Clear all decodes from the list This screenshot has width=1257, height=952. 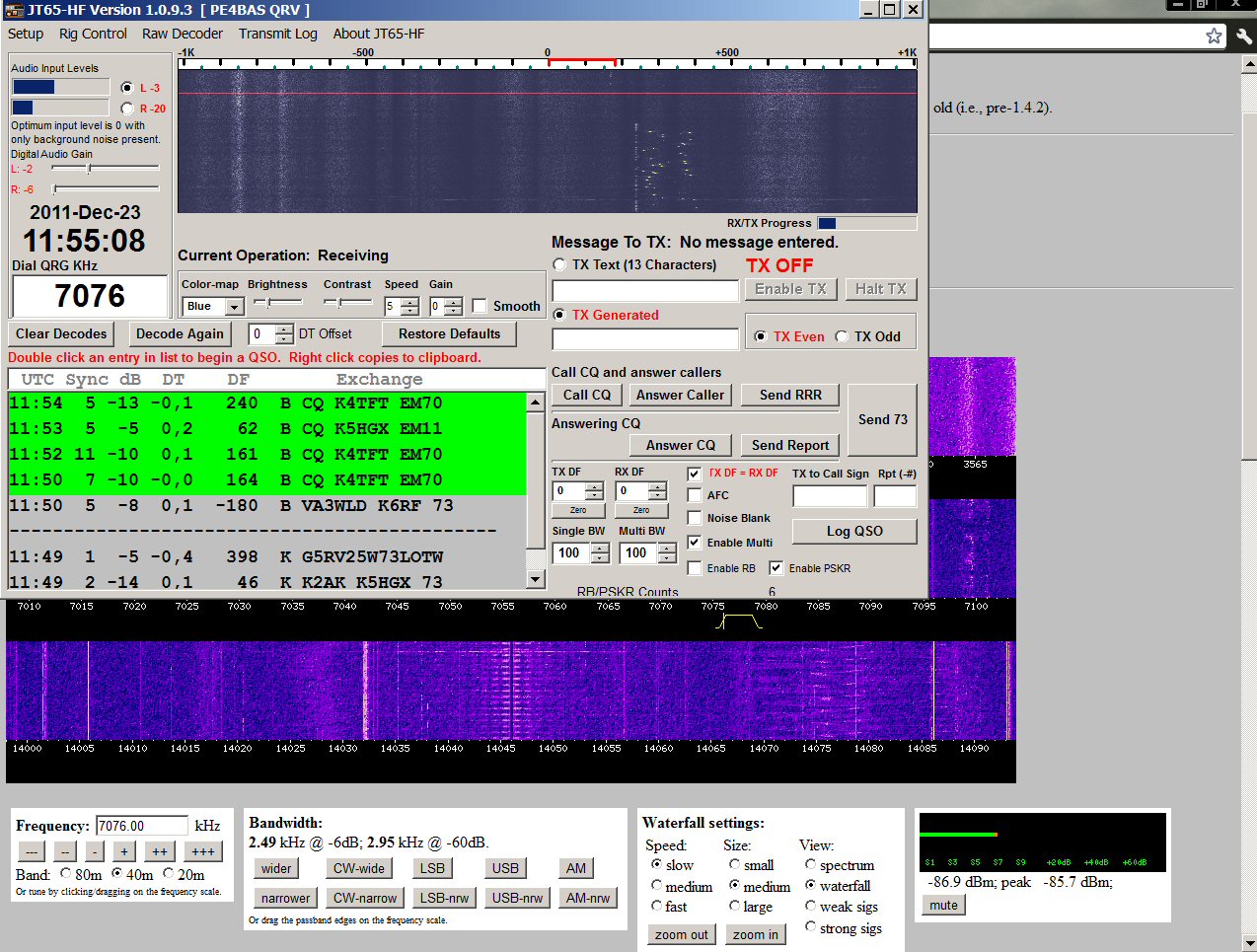tap(60, 333)
